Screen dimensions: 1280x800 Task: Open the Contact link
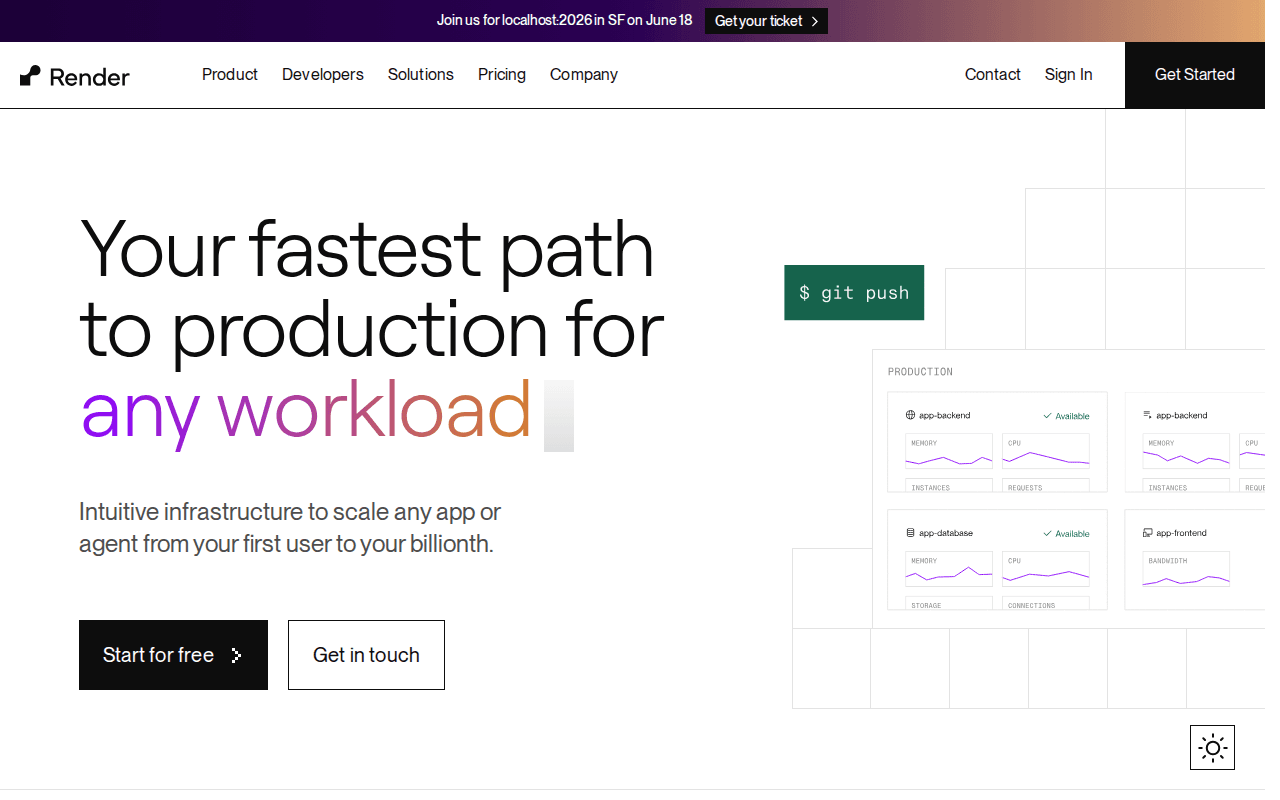click(x=993, y=75)
